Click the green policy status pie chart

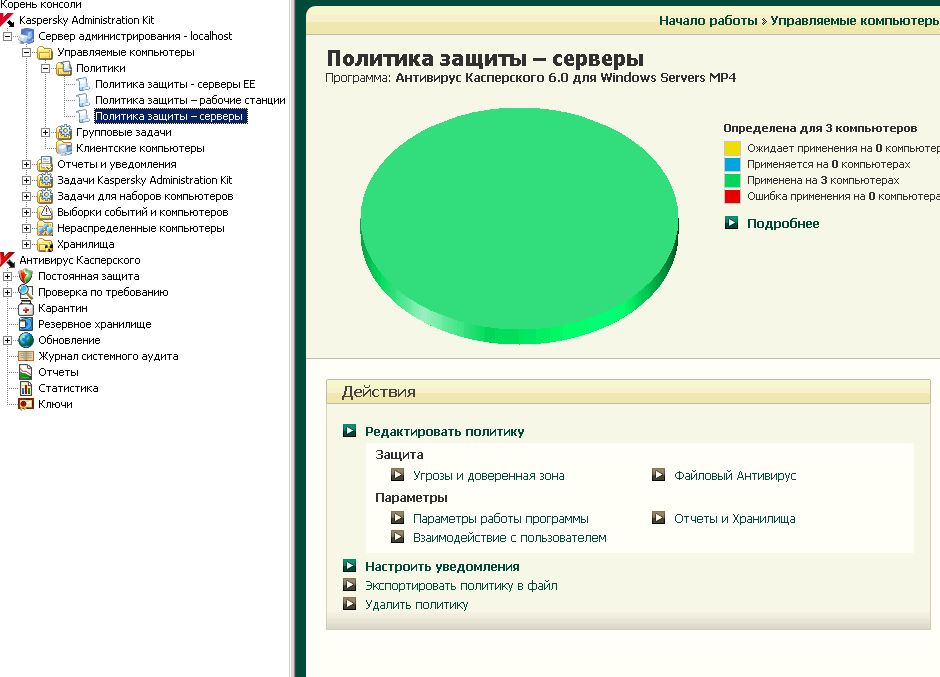(x=519, y=225)
